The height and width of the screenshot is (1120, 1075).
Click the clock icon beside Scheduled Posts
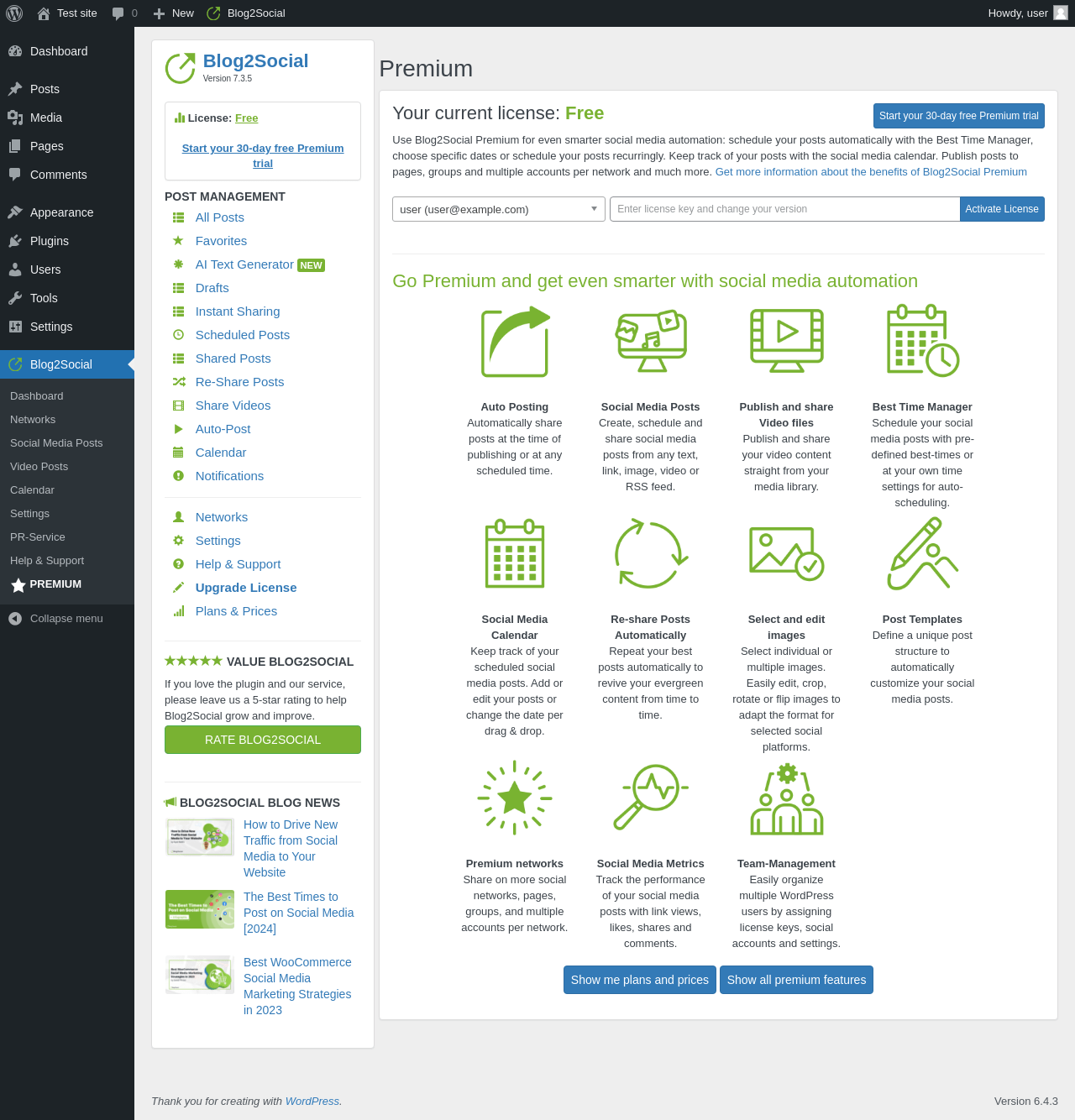tap(178, 335)
